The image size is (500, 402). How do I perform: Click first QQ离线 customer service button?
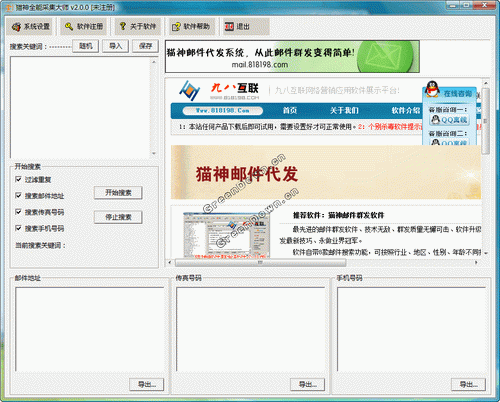450,120
